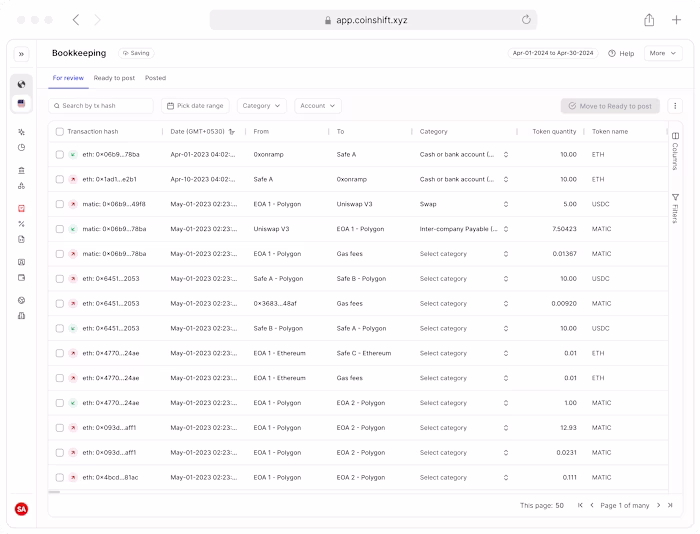Check the row with 0.01367 MATIC
Viewport: 700px width, 534px height.
pos(60,254)
